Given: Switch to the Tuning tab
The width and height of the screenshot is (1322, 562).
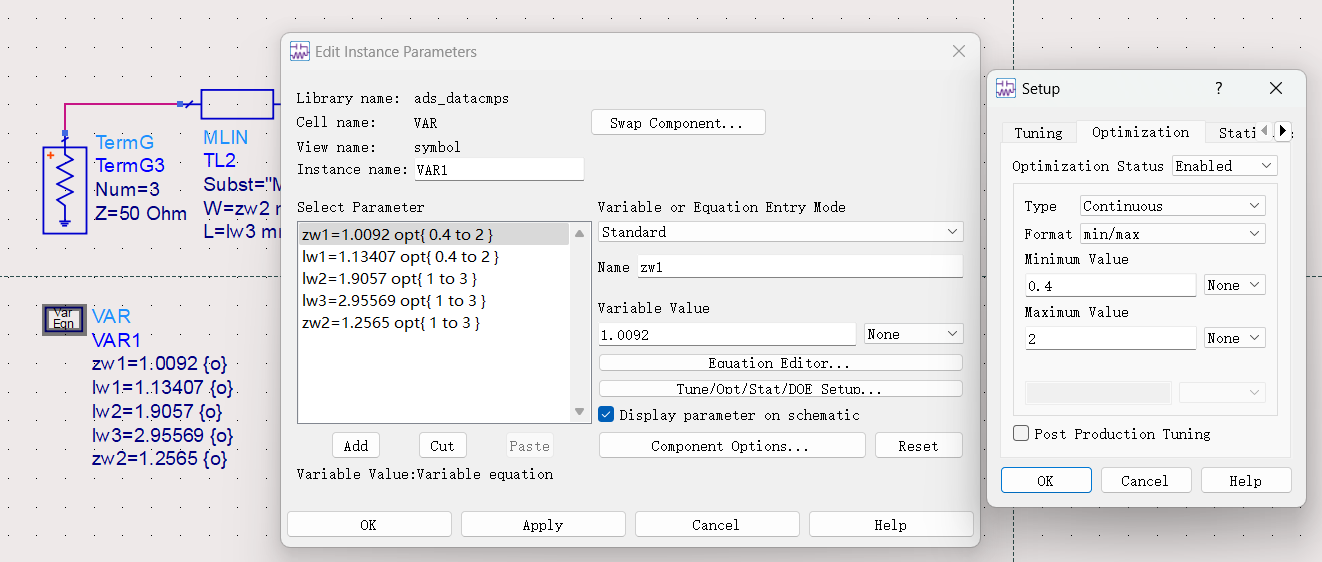Looking at the screenshot, I should click(x=1038, y=133).
